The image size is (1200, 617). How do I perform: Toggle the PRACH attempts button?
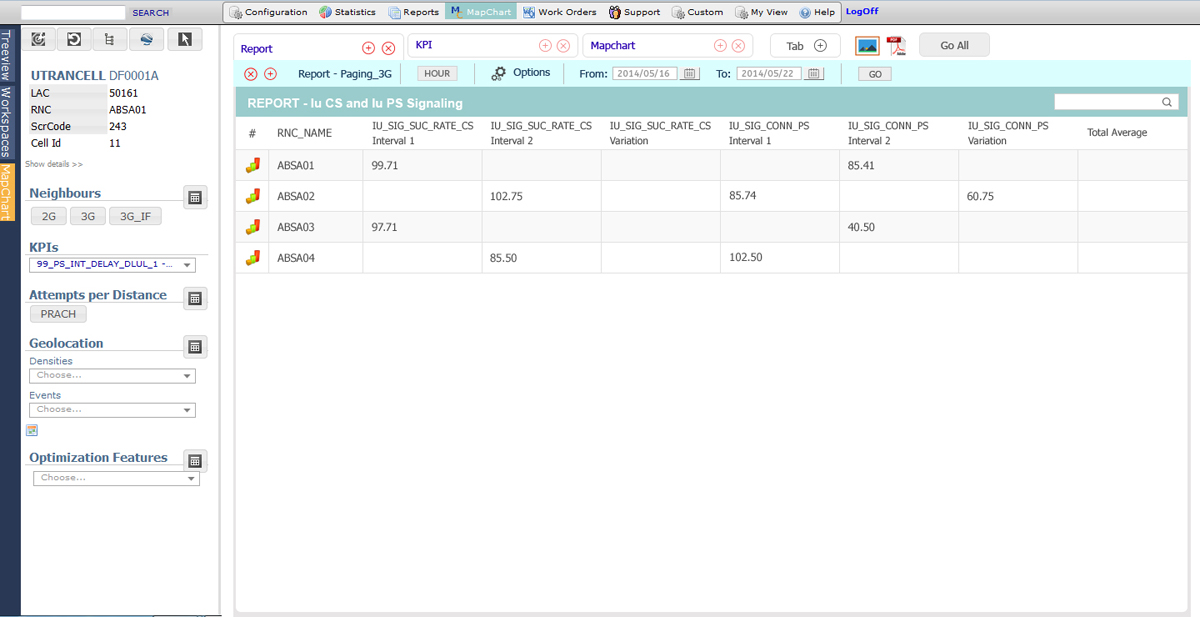click(x=59, y=314)
